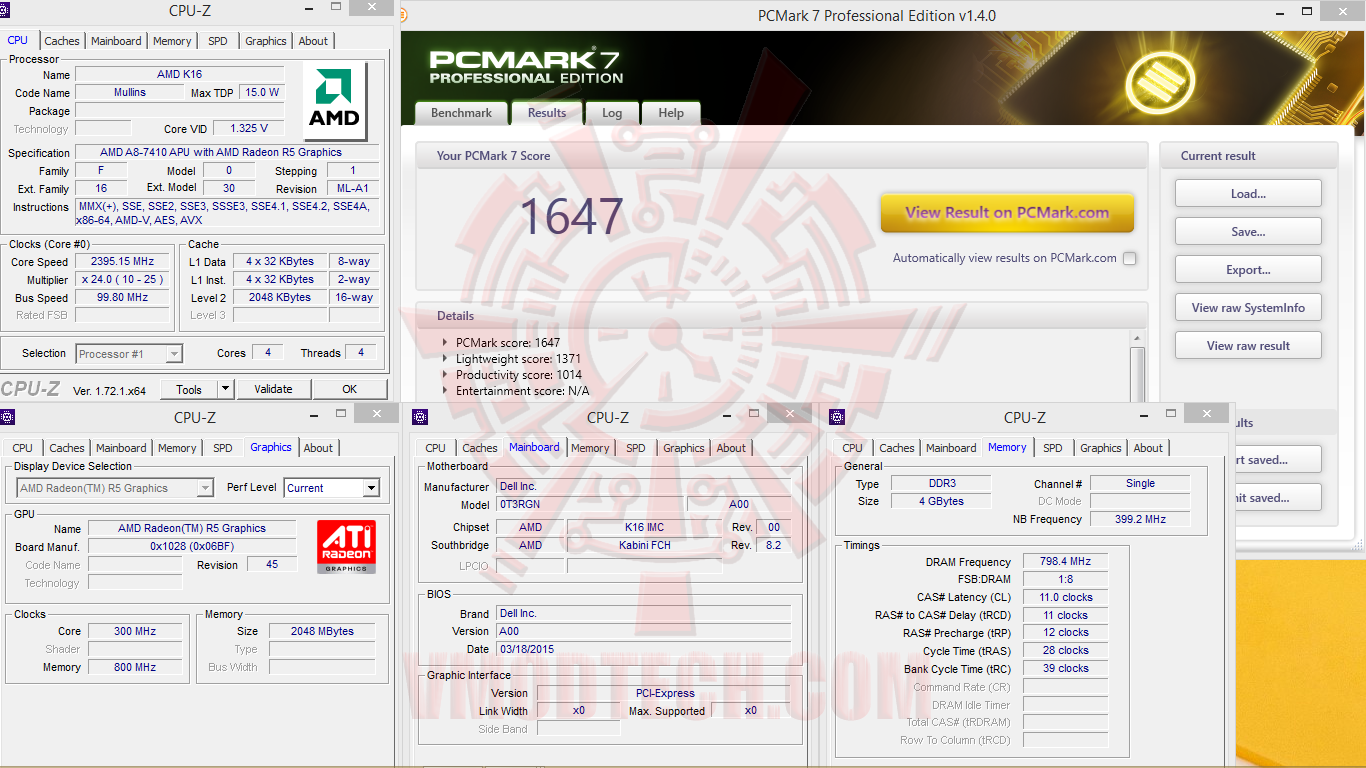Screen dimensions: 1366x768
Task: Open the Help tab in PCMark 7
Action: click(671, 113)
